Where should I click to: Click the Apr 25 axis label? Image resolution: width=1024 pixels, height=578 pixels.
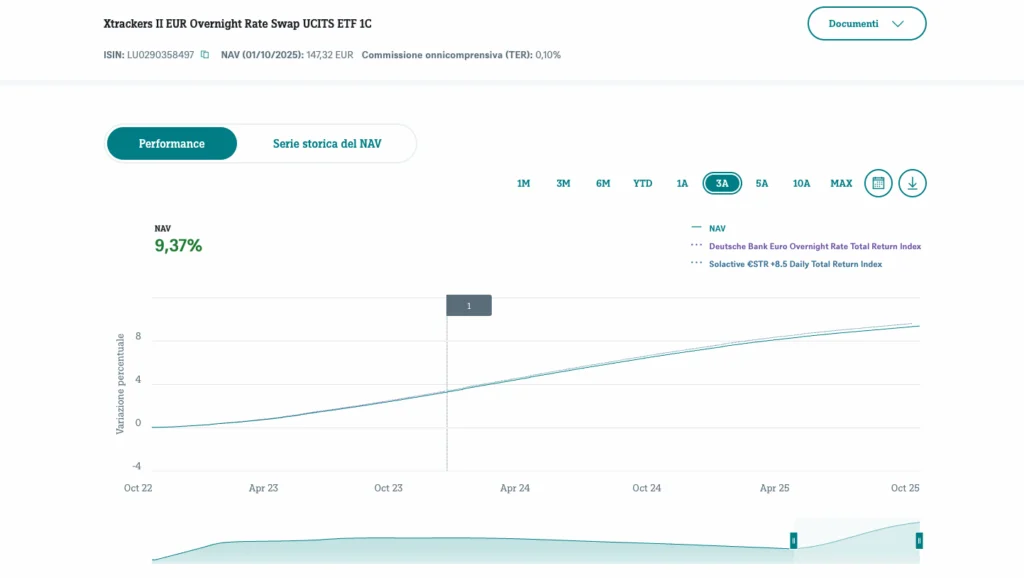click(775, 488)
